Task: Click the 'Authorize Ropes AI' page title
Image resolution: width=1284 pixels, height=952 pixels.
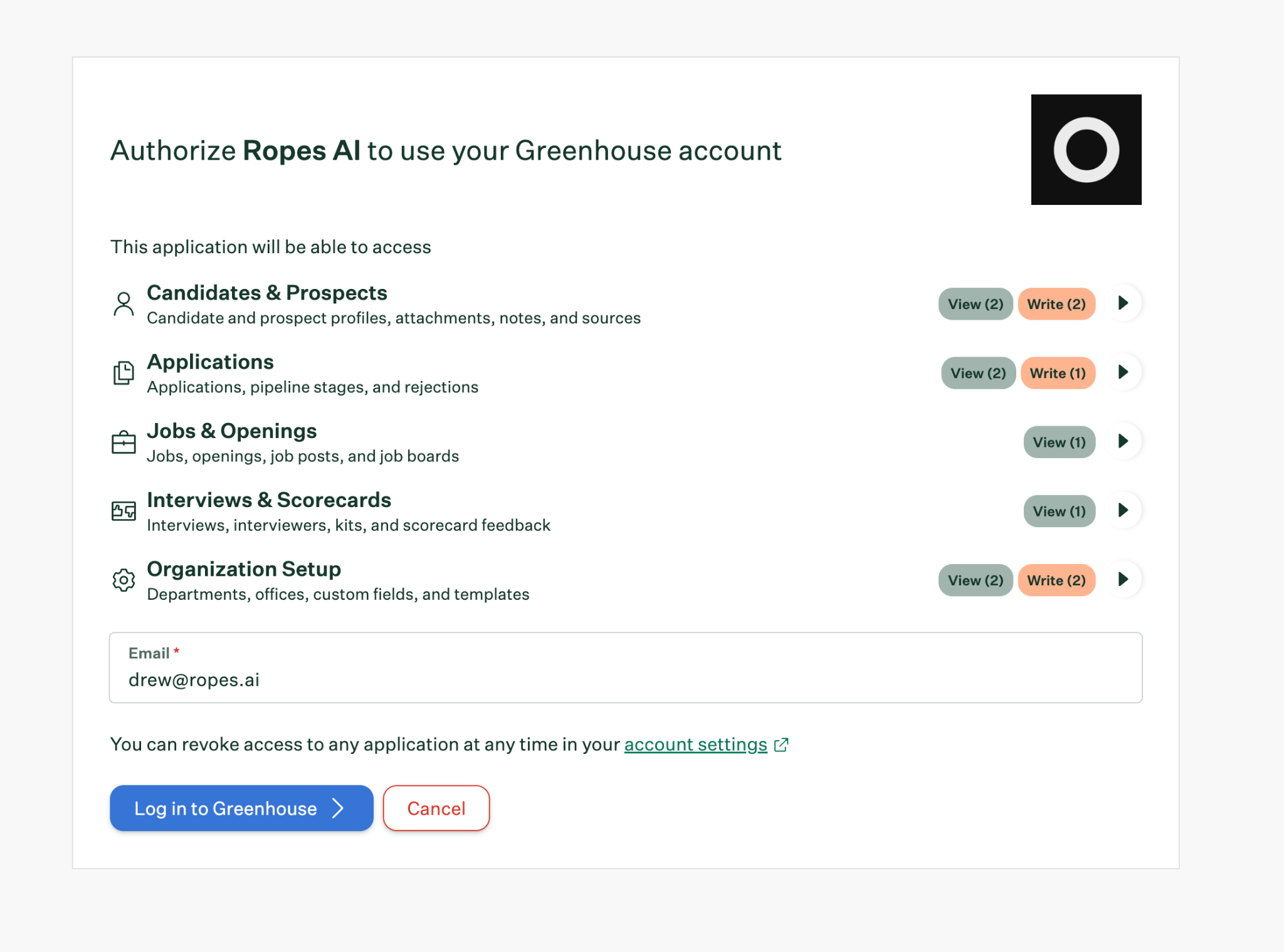Action: (x=446, y=150)
